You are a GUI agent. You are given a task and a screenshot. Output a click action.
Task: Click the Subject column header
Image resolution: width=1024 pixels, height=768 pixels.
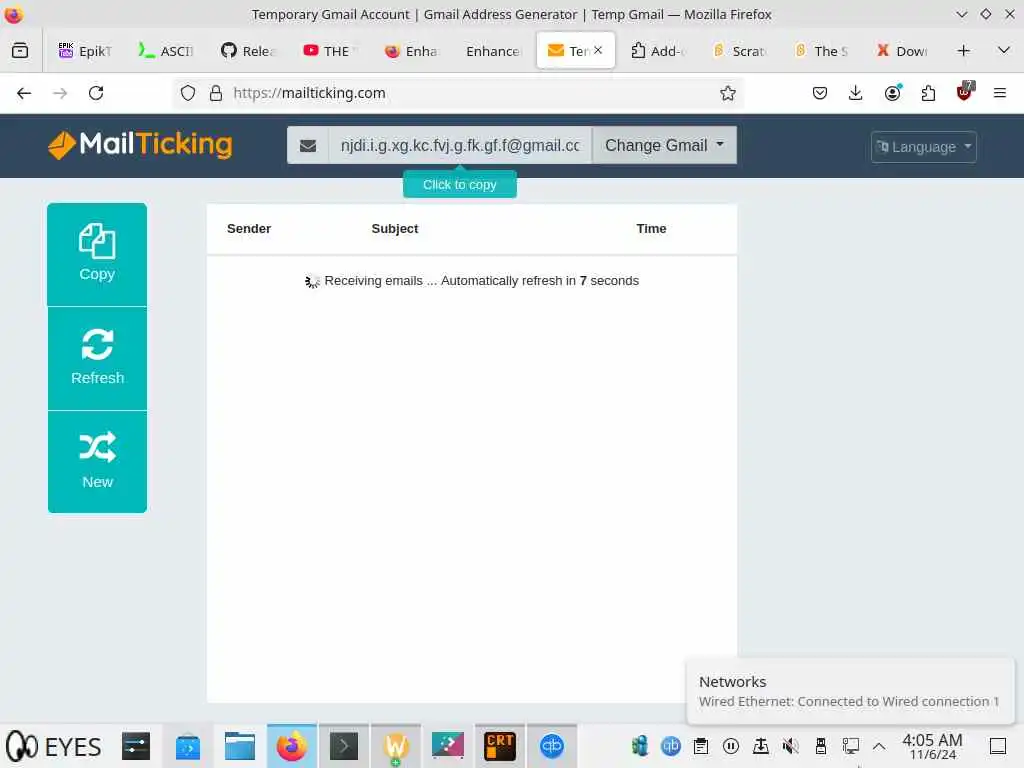pos(394,229)
